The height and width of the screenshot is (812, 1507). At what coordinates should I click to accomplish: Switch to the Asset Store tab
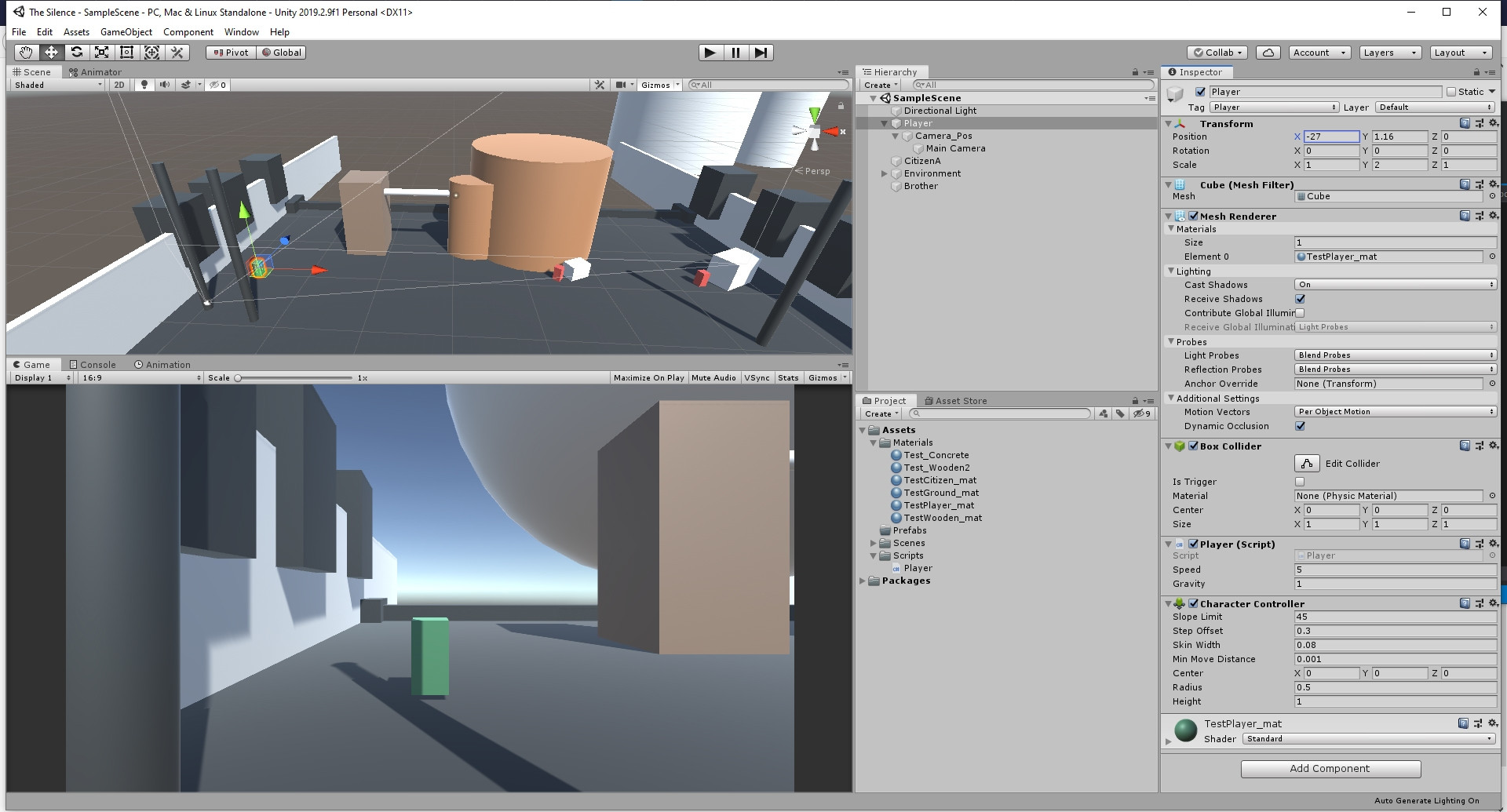coord(956,401)
